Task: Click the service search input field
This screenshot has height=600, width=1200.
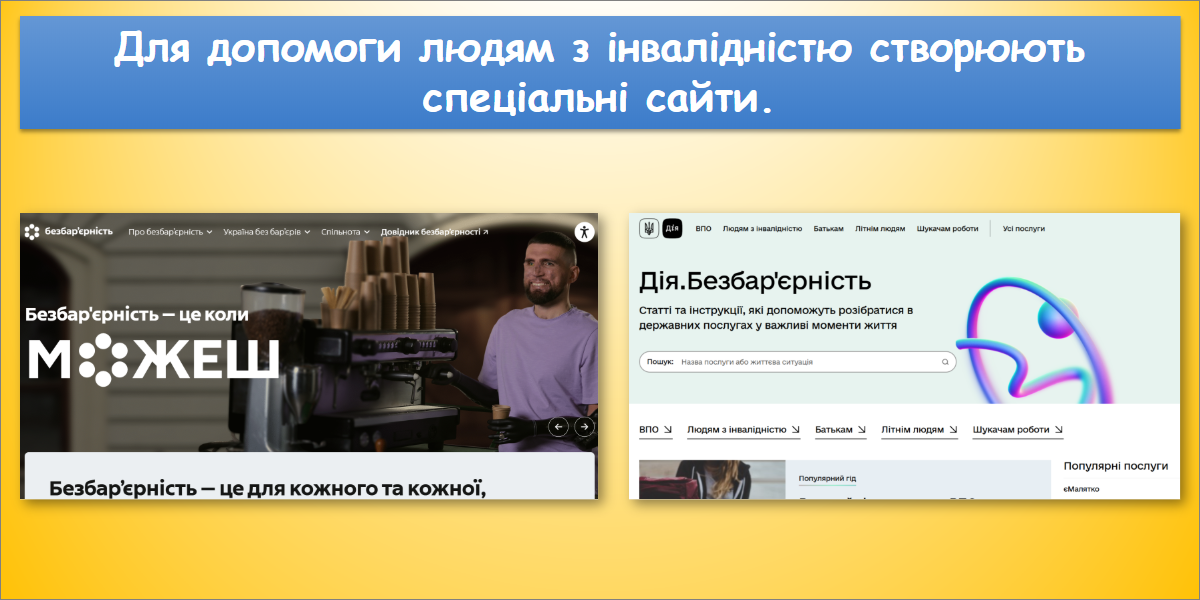Action: pyautogui.click(x=798, y=362)
